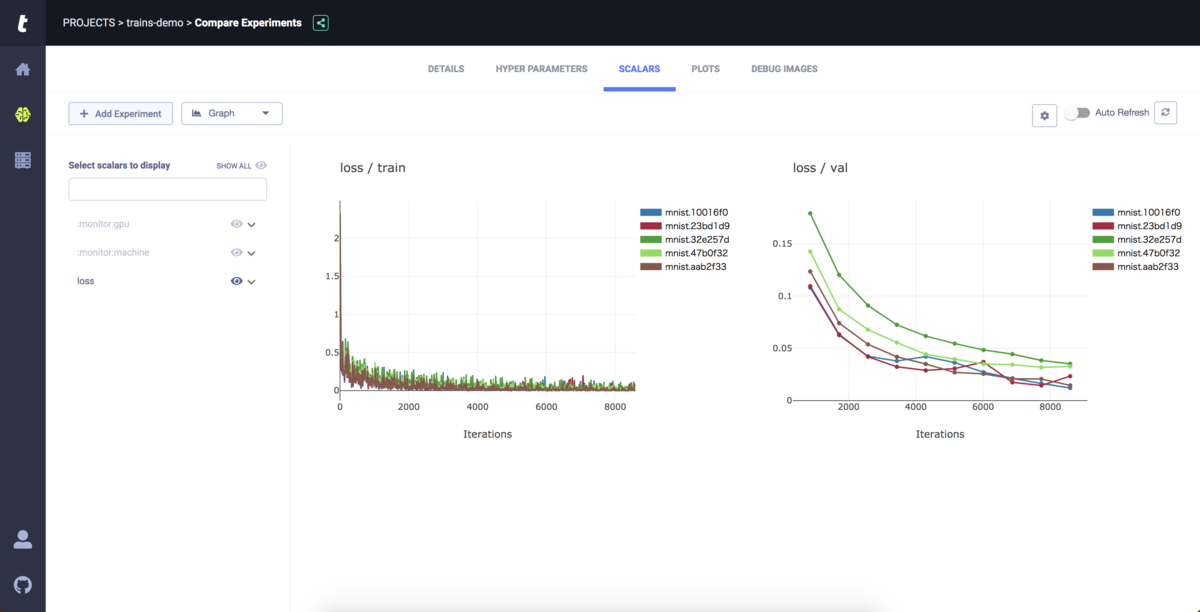1200x612 pixels.
Task: Toggle mnist.32e257d in loss/val legend
Action: coord(1136,239)
